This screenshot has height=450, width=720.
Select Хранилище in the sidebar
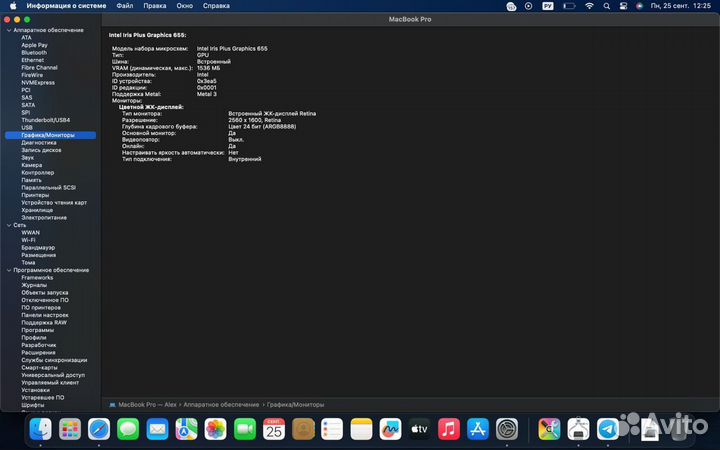pos(37,210)
